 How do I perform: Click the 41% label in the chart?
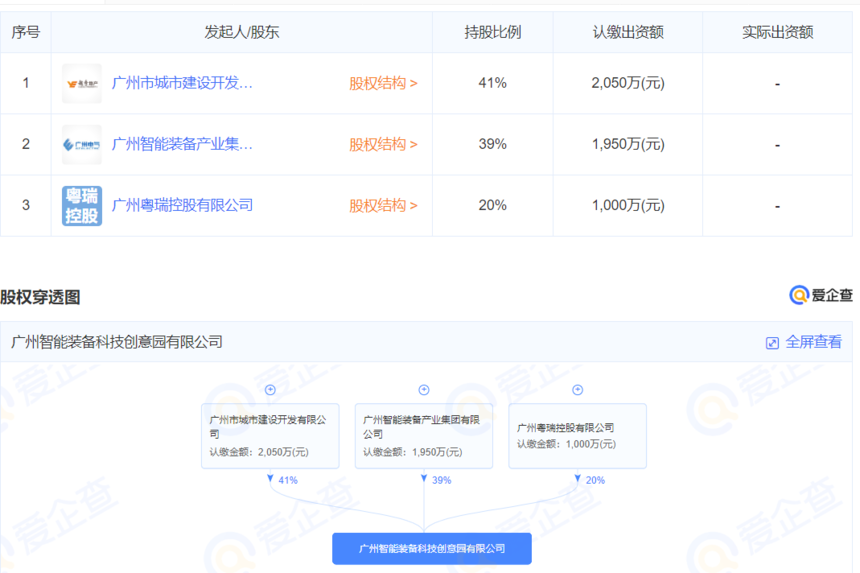click(x=288, y=480)
